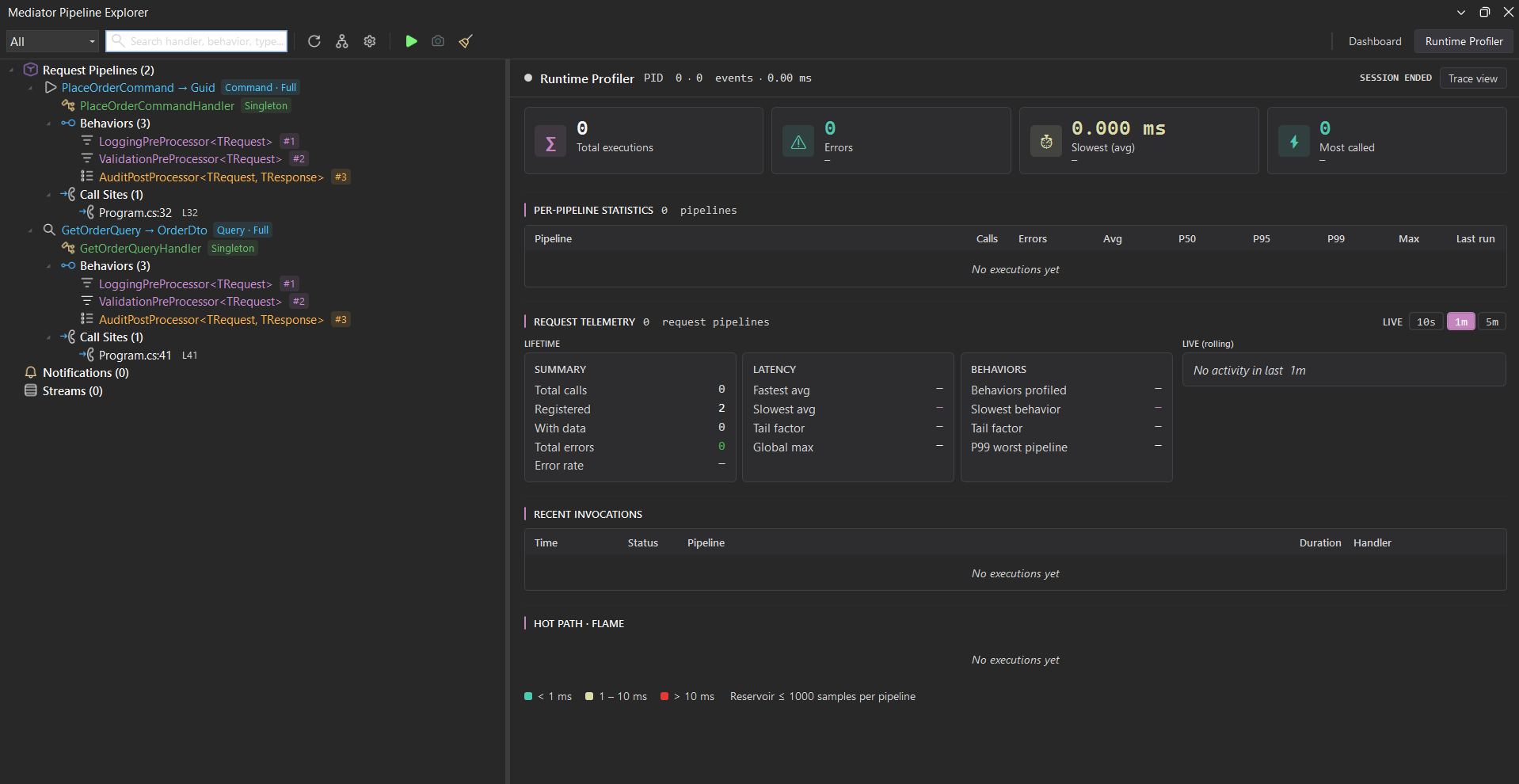The width and height of the screenshot is (1519, 784).
Task: Click the 'SESSION ENDED' status text
Action: tap(1395, 78)
